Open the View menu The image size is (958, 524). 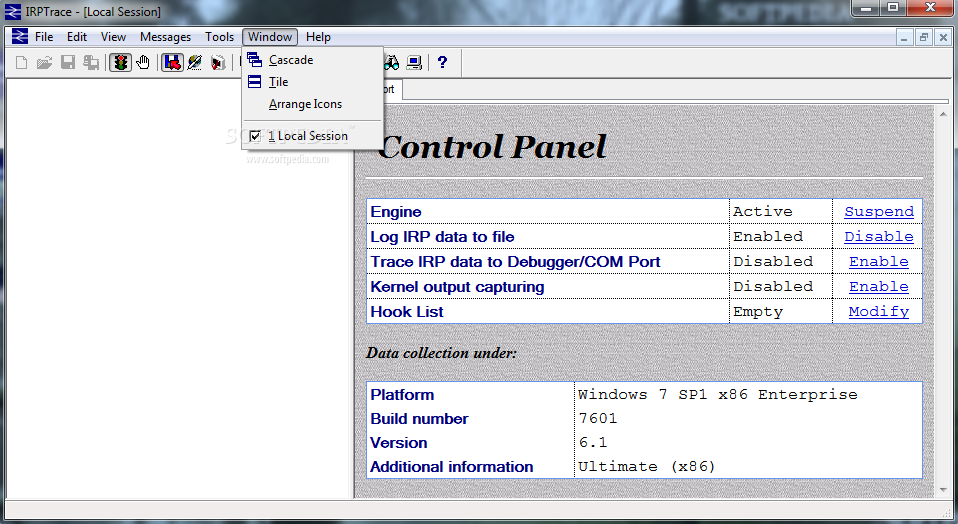114,37
